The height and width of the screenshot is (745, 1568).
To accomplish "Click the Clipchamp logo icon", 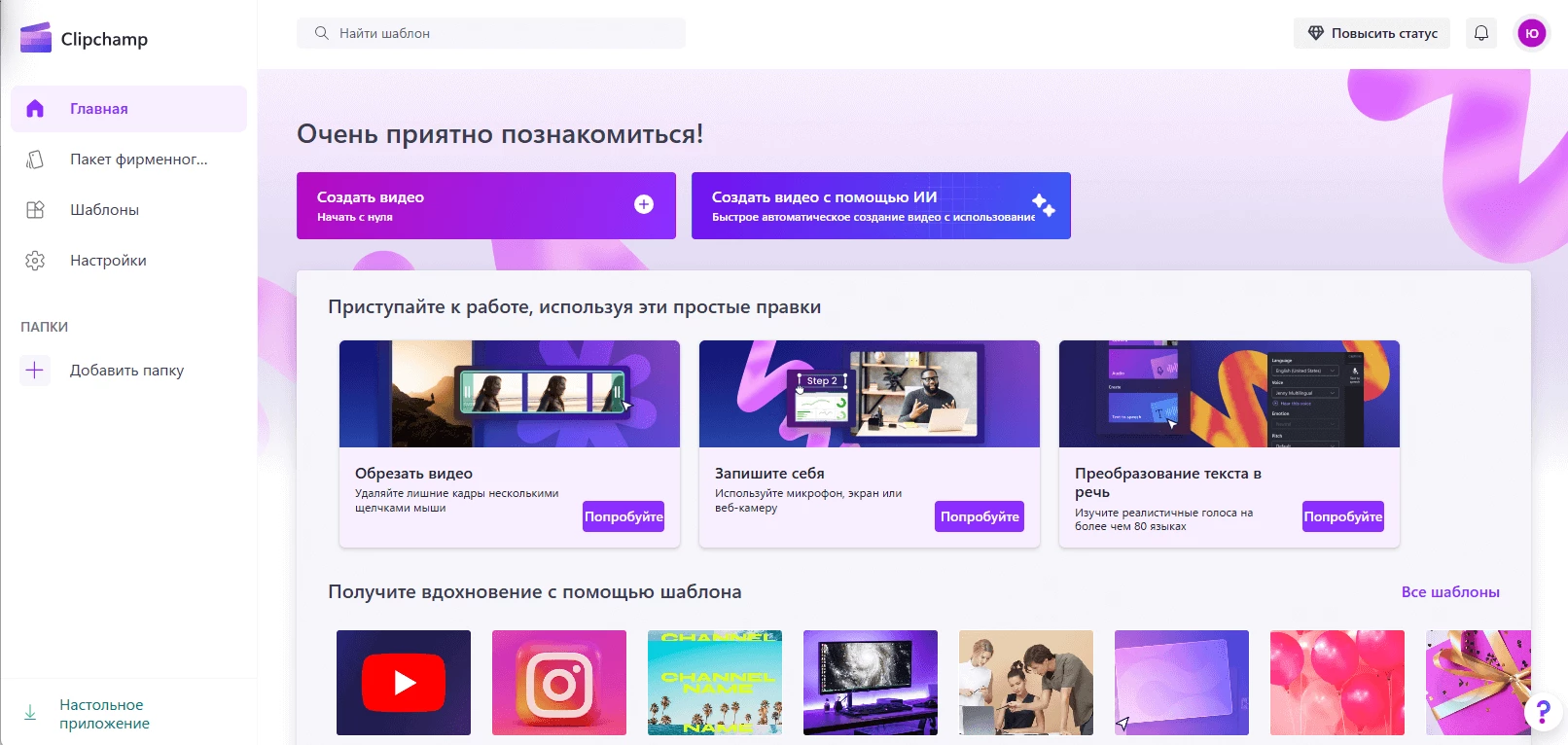I will pyautogui.click(x=36, y=38).
